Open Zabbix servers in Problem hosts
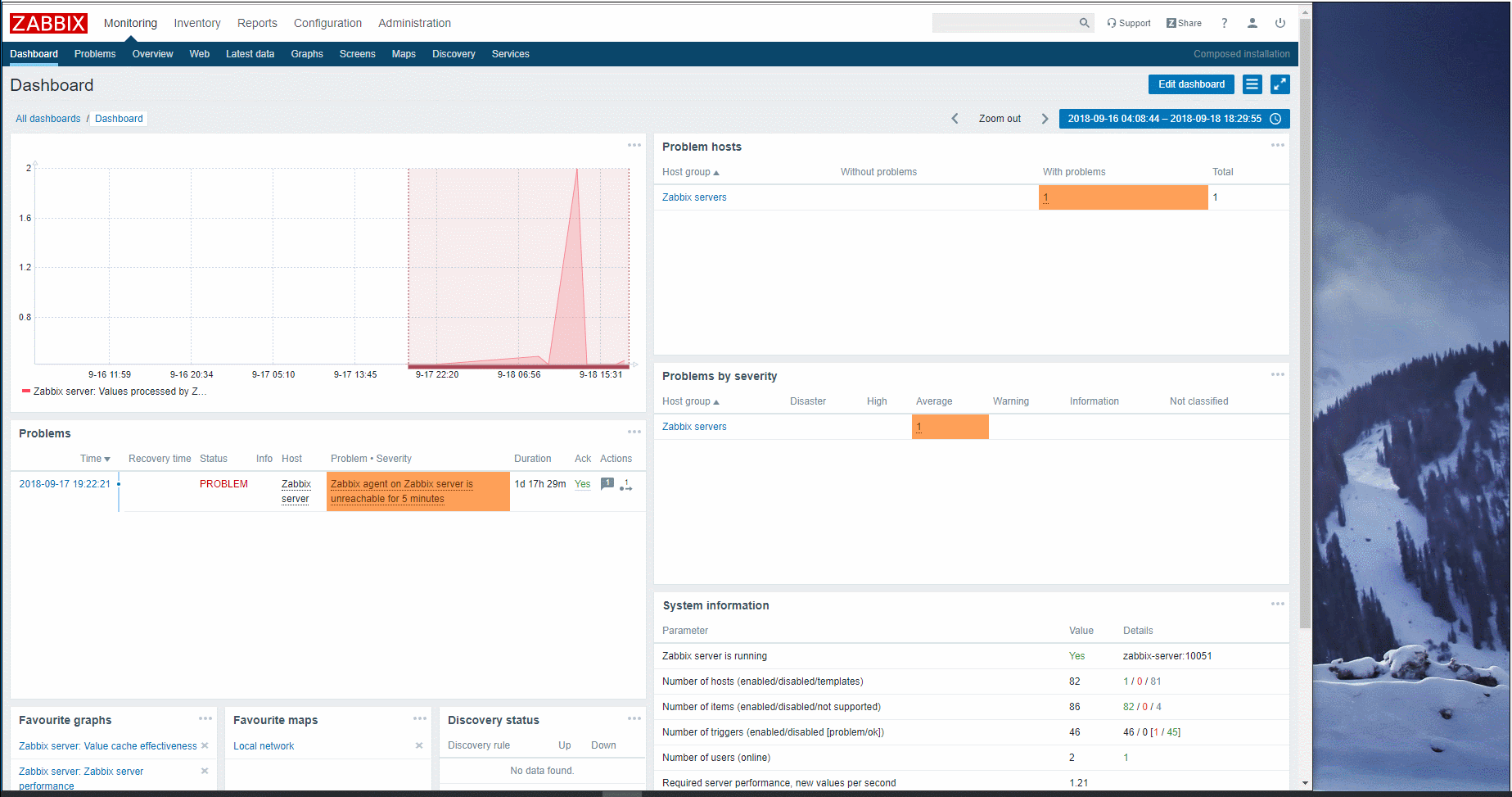 [694, 197]
